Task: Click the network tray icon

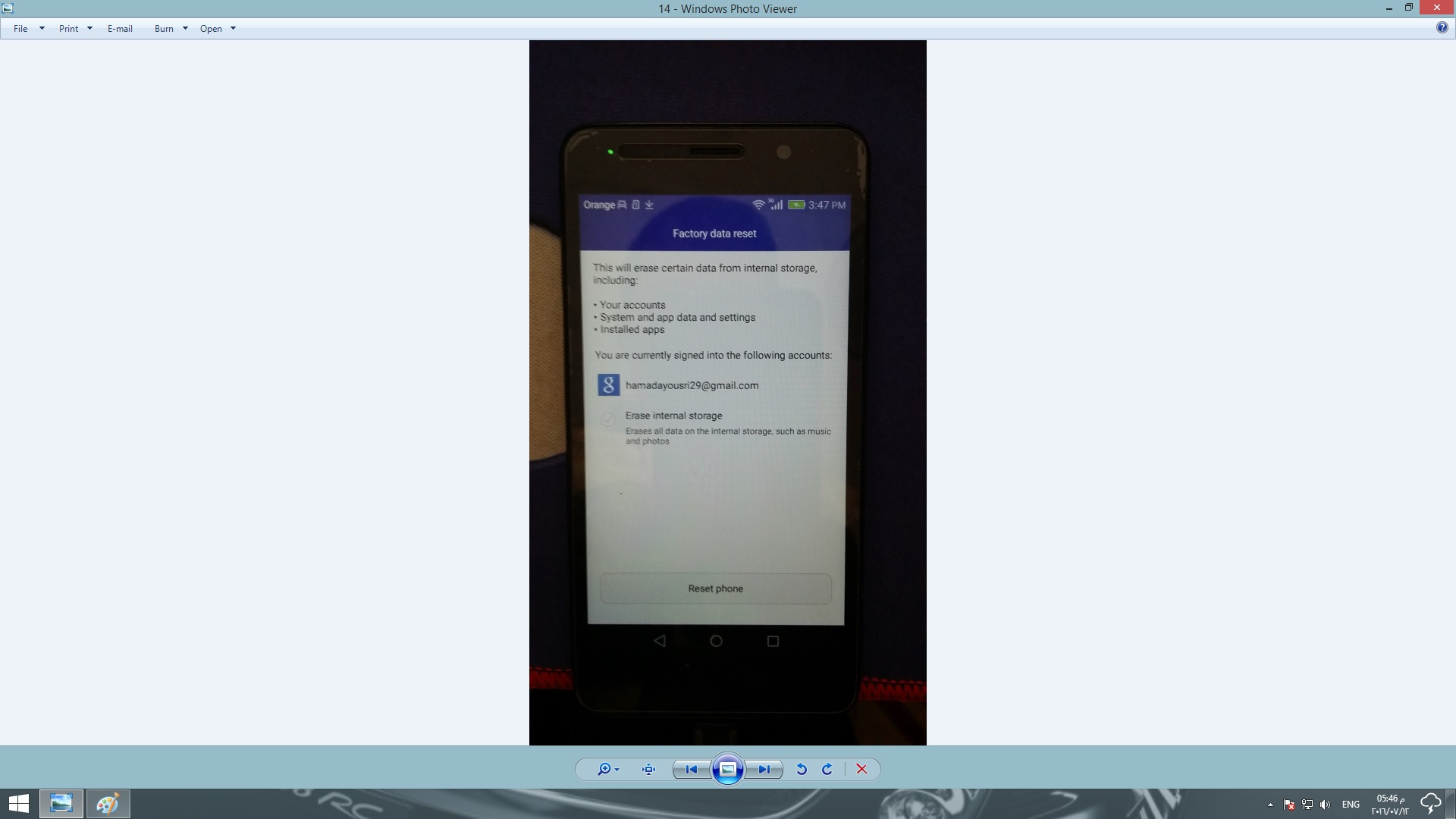Action: coord(1307,805)
